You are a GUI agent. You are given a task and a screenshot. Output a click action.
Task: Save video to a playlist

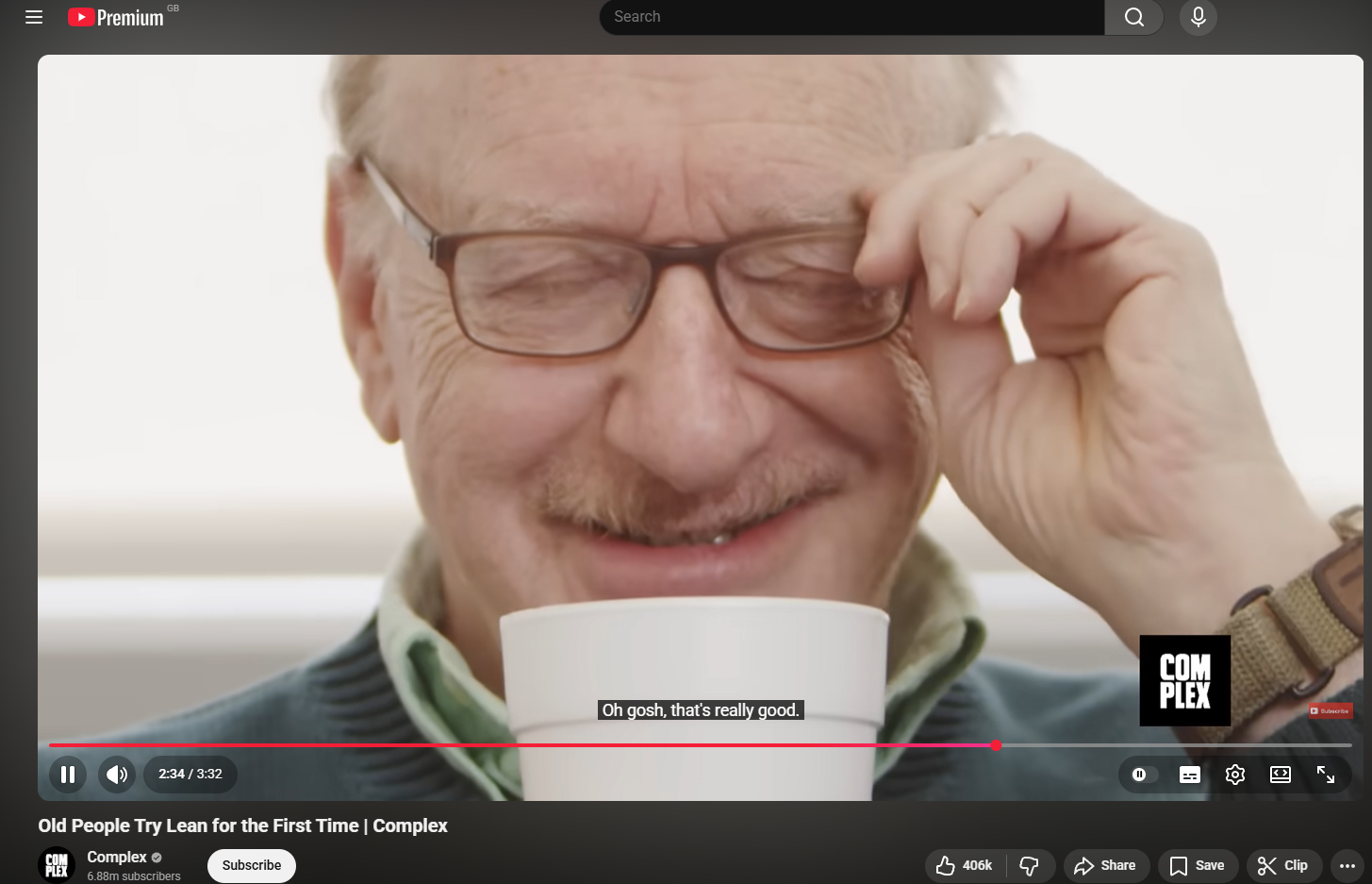1197,865
